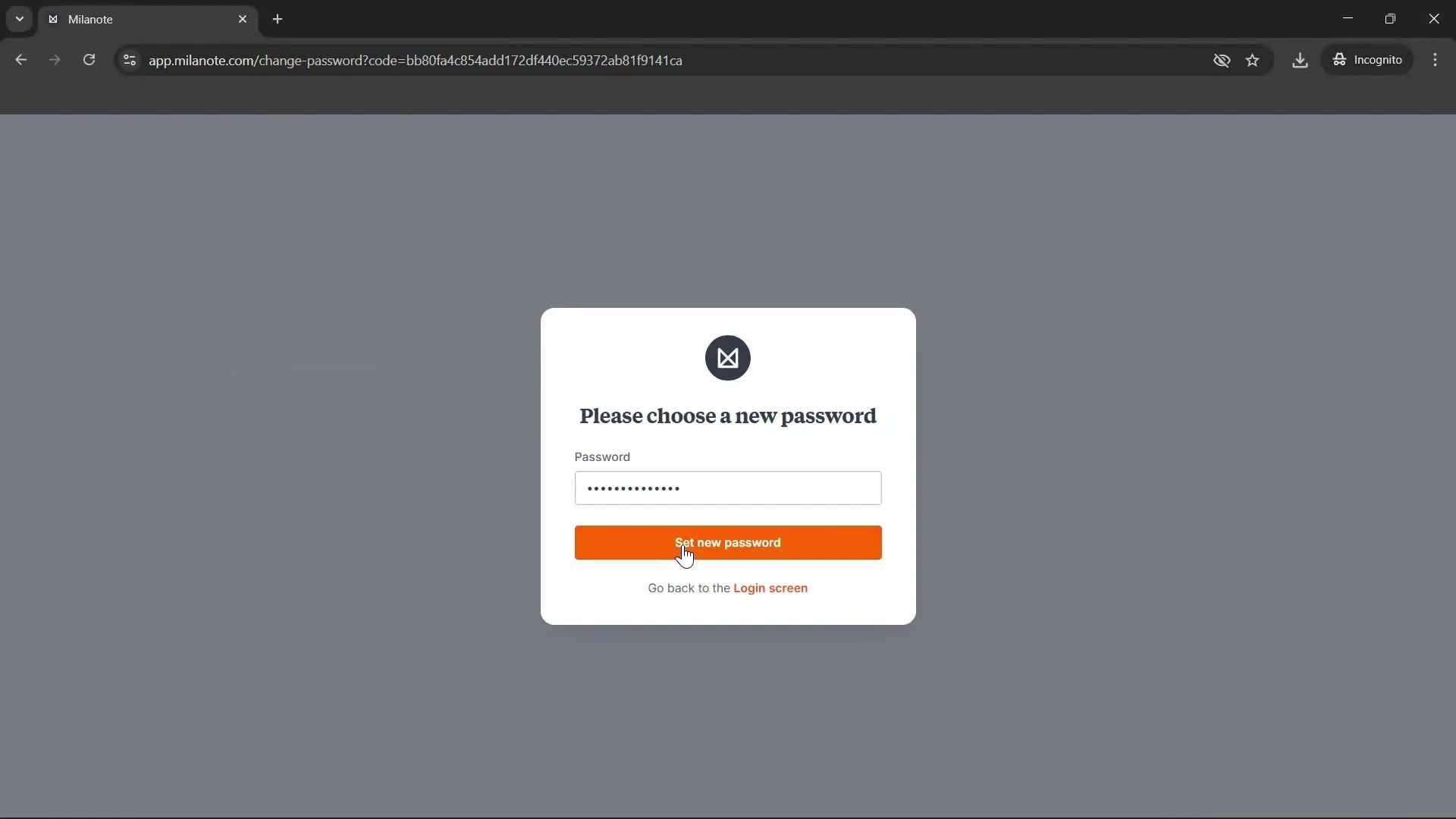Open the tab search dropdown

click(19, 19)
